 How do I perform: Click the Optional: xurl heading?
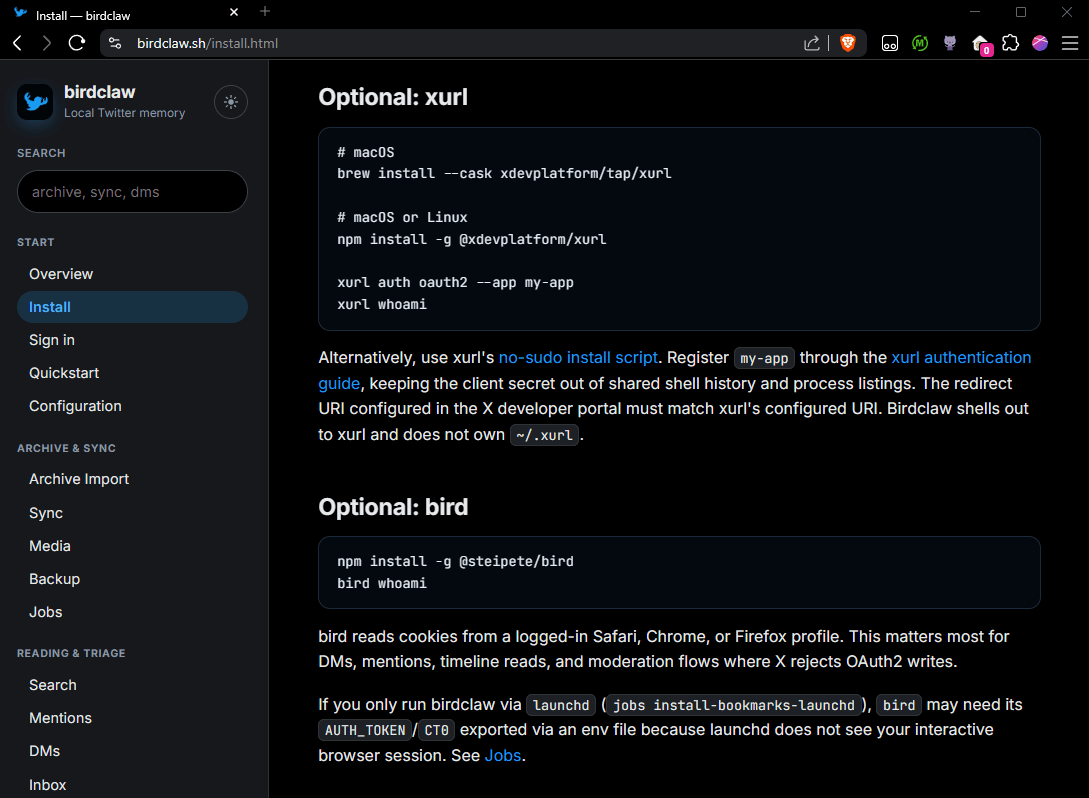pos(393,97)
